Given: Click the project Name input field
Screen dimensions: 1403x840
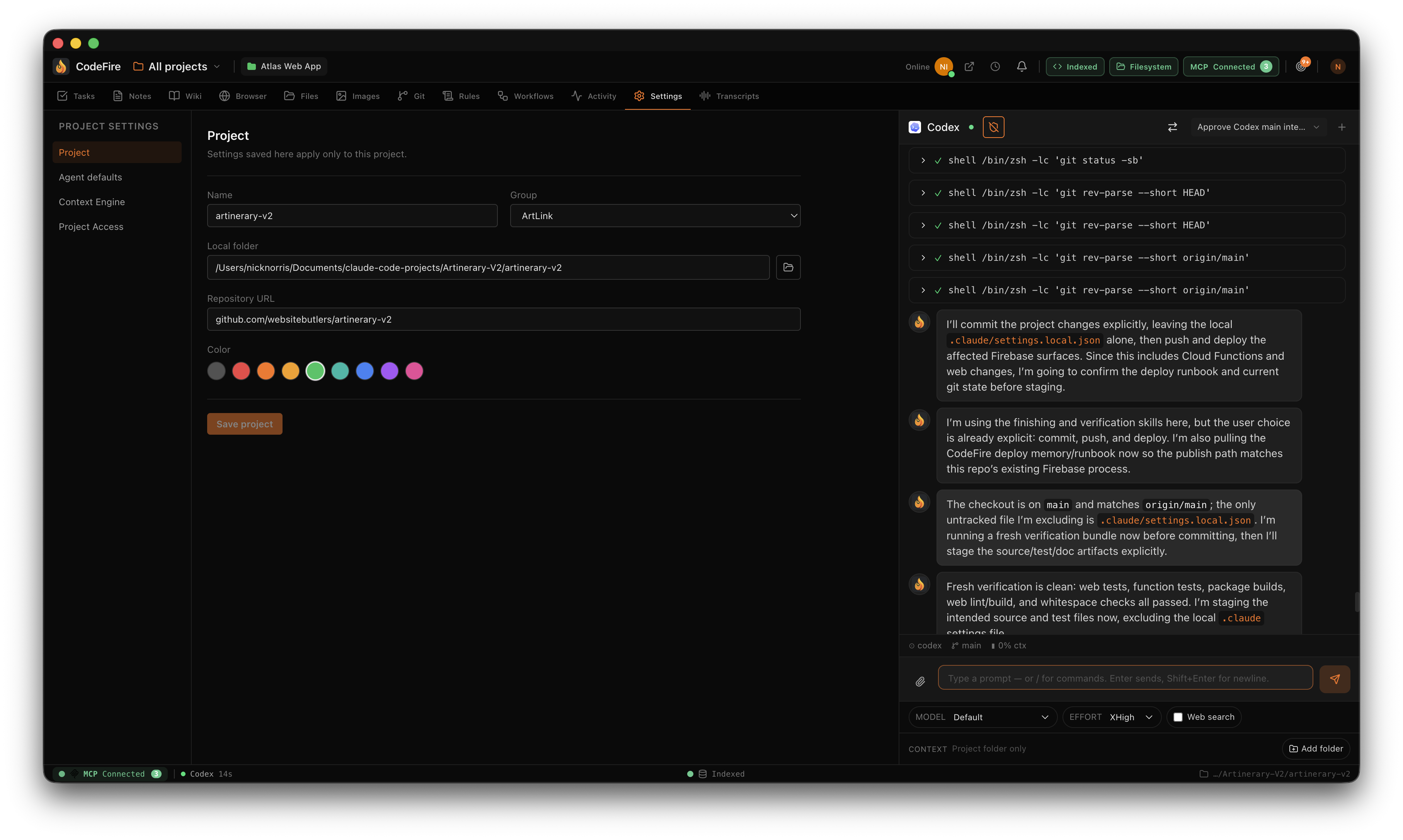Looking at the screenshot, I should click(x=352, y=216).
